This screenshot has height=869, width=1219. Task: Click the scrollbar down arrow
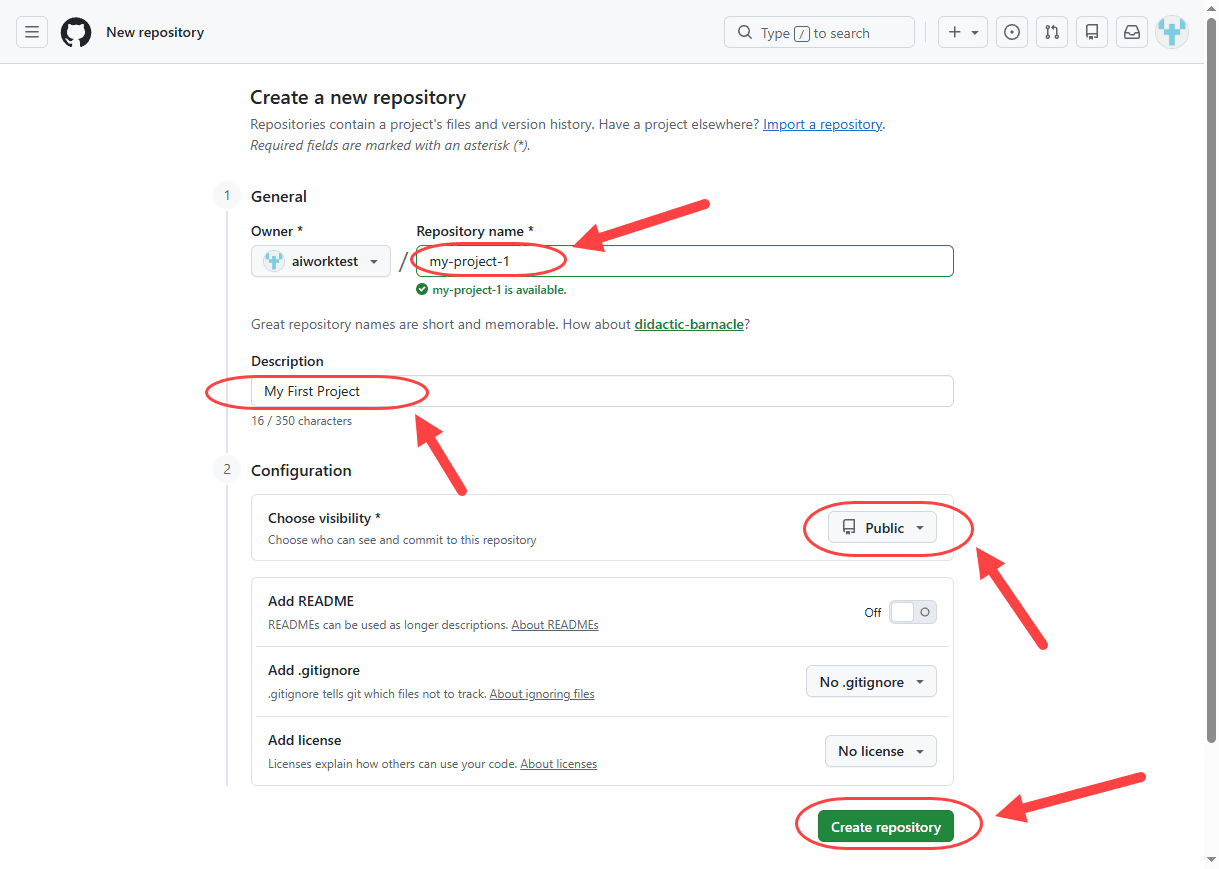click(1210, 859)
